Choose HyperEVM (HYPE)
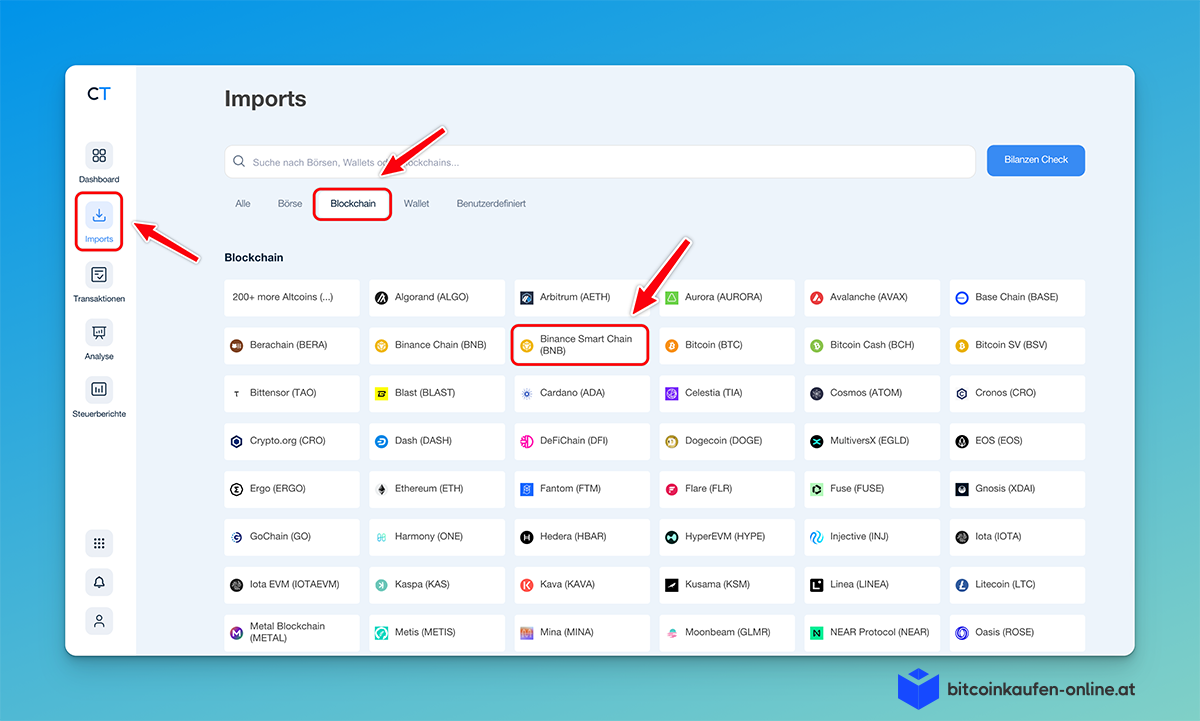Image resolution: width=1200 pixels, height=721 pixels. point(727,537)
